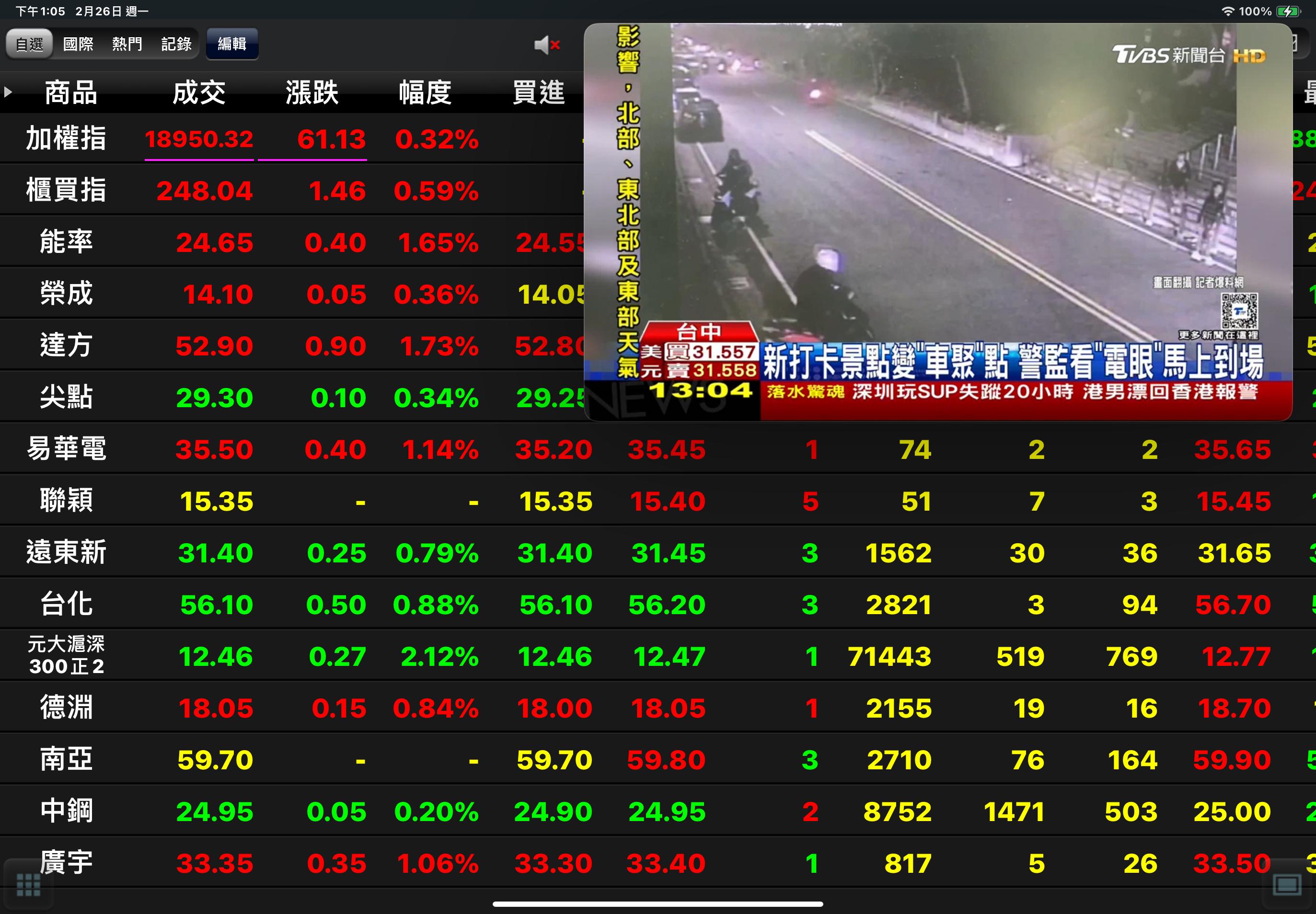Image resolution: width=1316 pixels, height=914 pixels.
Task: Tap the 編輯 button
Action: tap(232, 44)
